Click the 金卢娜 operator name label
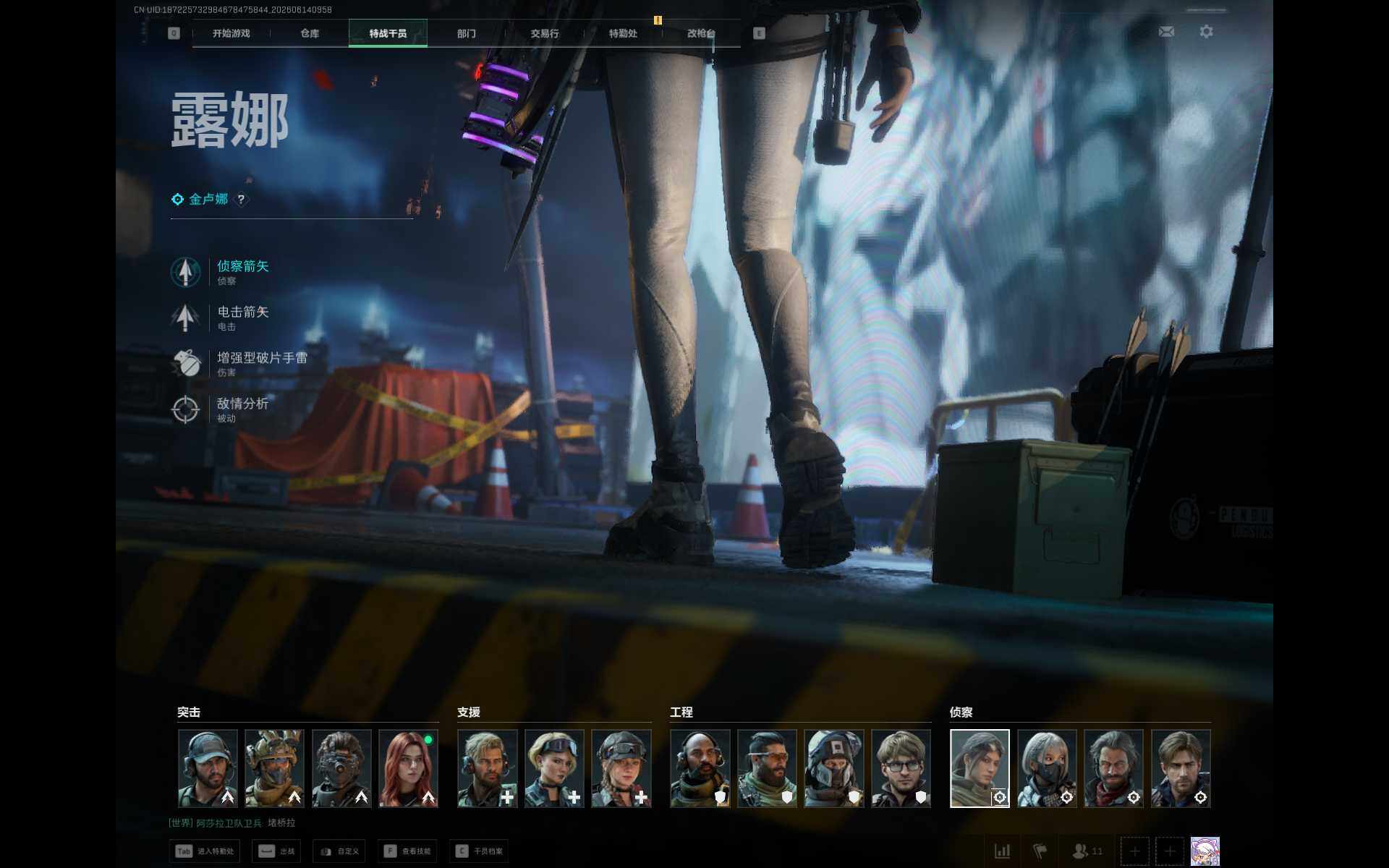Image resolution: width=1389 pixels, height=868 pixels. click(x=208, y=199)
